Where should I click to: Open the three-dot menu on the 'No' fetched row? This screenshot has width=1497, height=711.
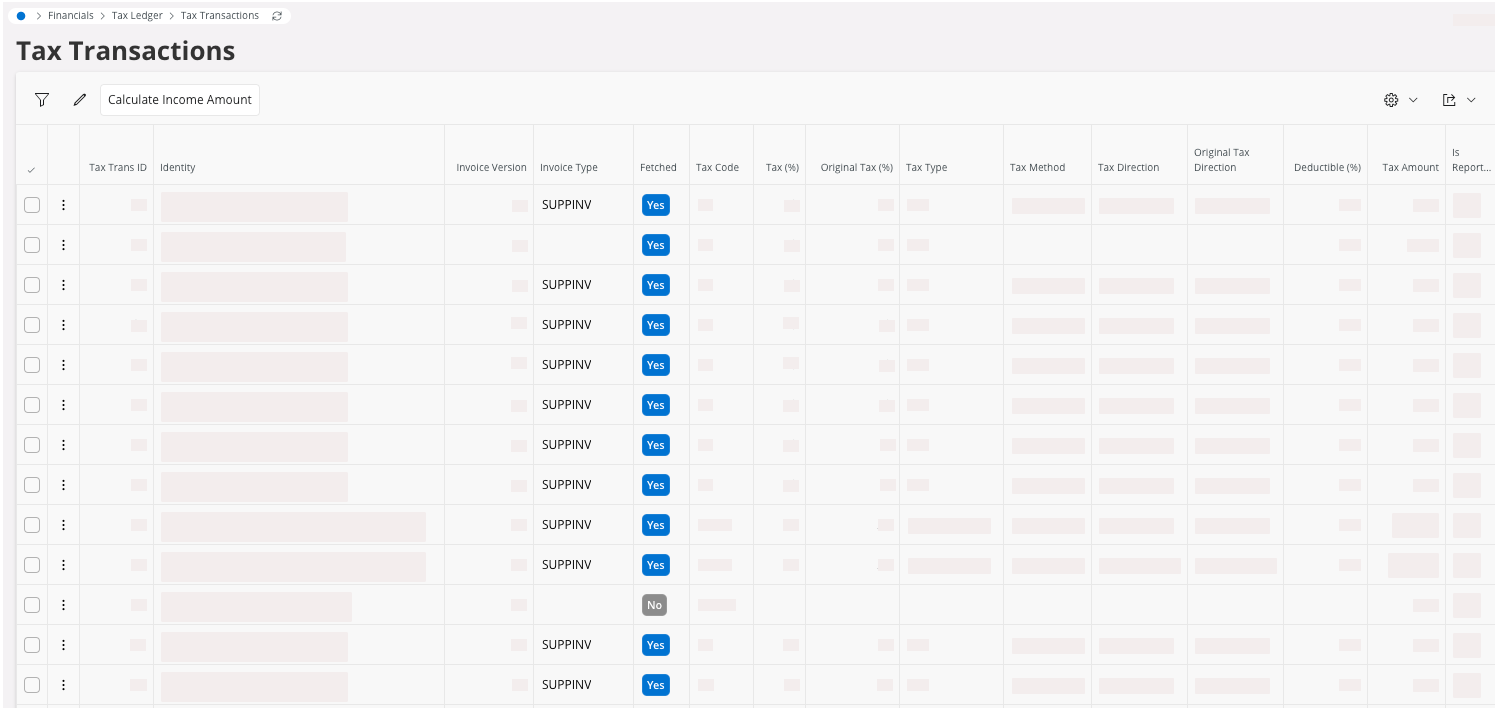coord(63,605)
